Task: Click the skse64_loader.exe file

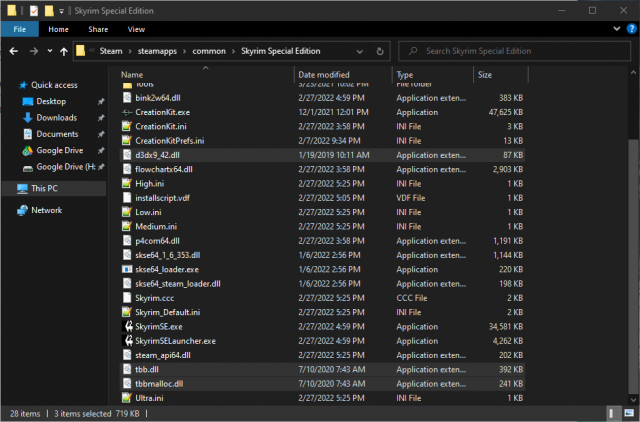Action: coord(166,269)
